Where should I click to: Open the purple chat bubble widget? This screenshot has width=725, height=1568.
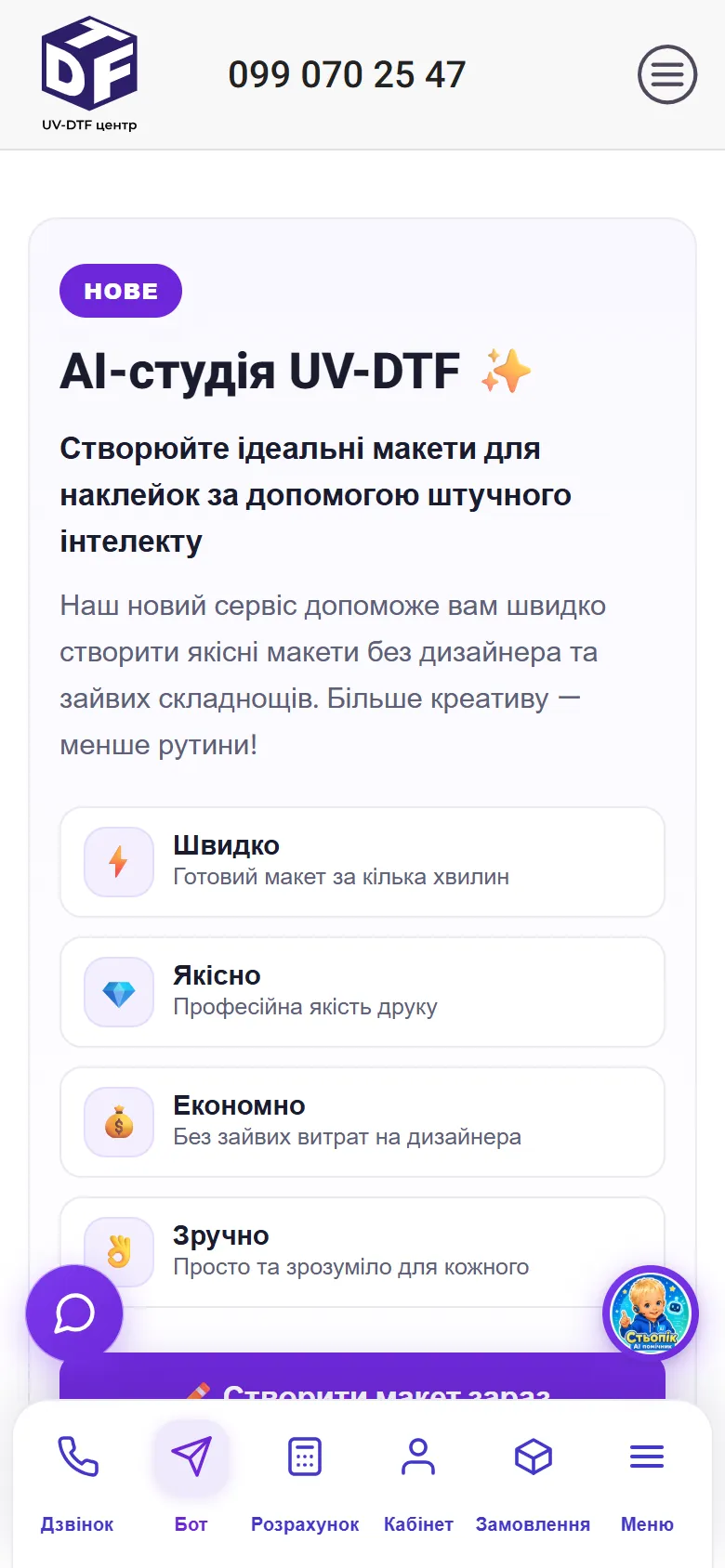(x=74, y=1313)
